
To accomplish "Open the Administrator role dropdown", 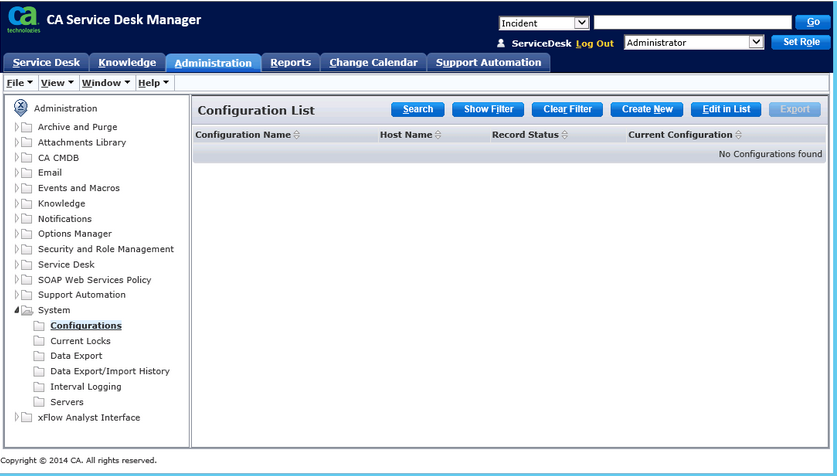I will tap(756, 43).
